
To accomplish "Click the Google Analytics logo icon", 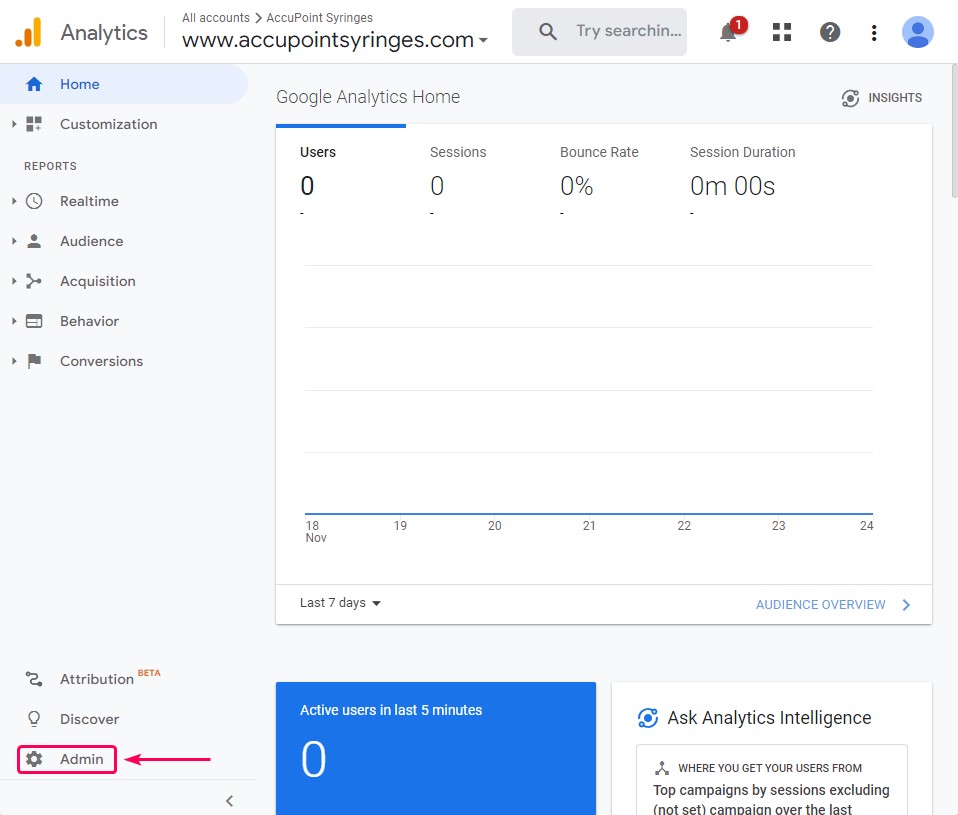I will tap(28, 32).
